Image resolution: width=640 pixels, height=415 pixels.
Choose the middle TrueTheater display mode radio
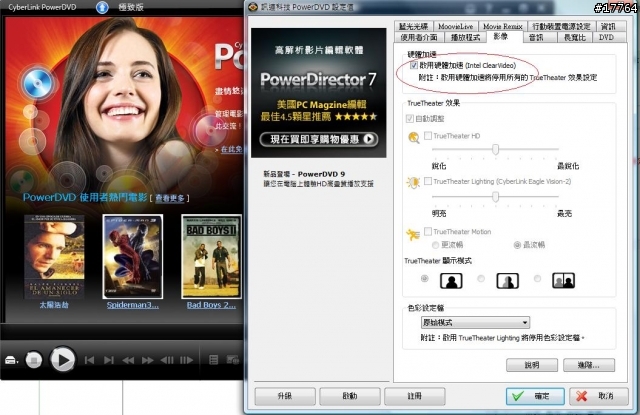(481, 279)
